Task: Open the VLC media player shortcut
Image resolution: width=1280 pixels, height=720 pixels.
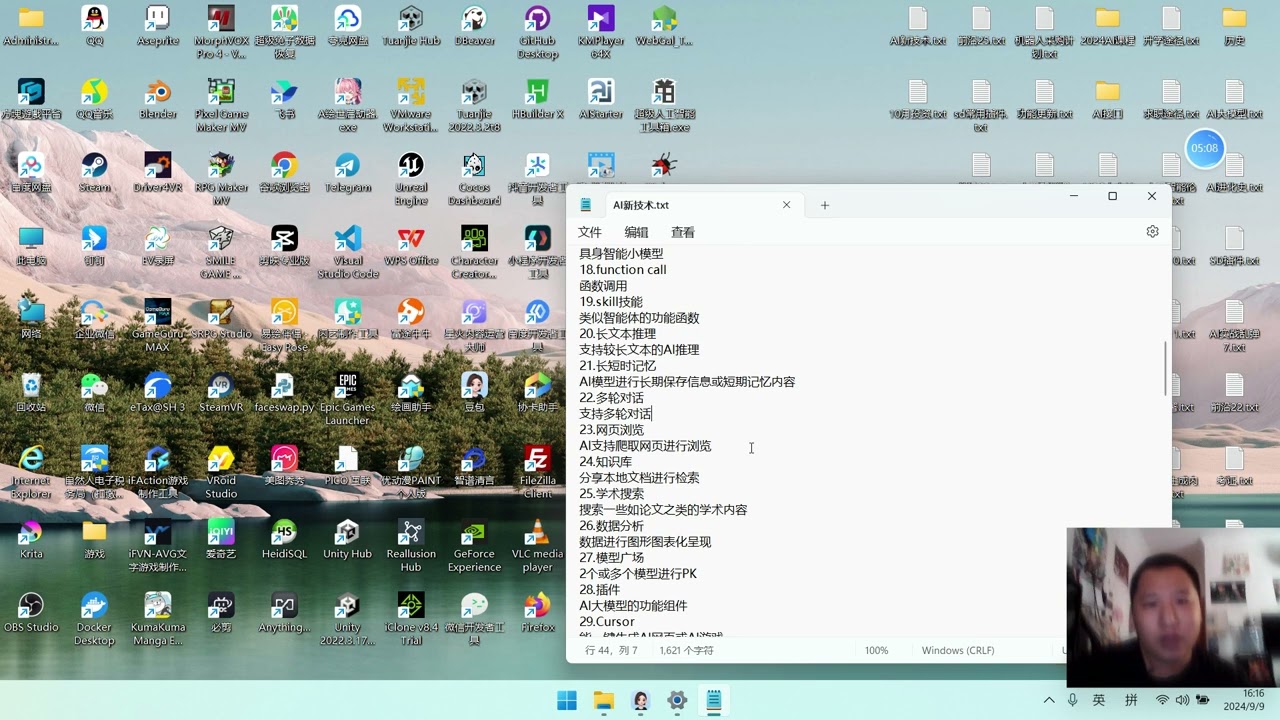Action: (538, 543)
